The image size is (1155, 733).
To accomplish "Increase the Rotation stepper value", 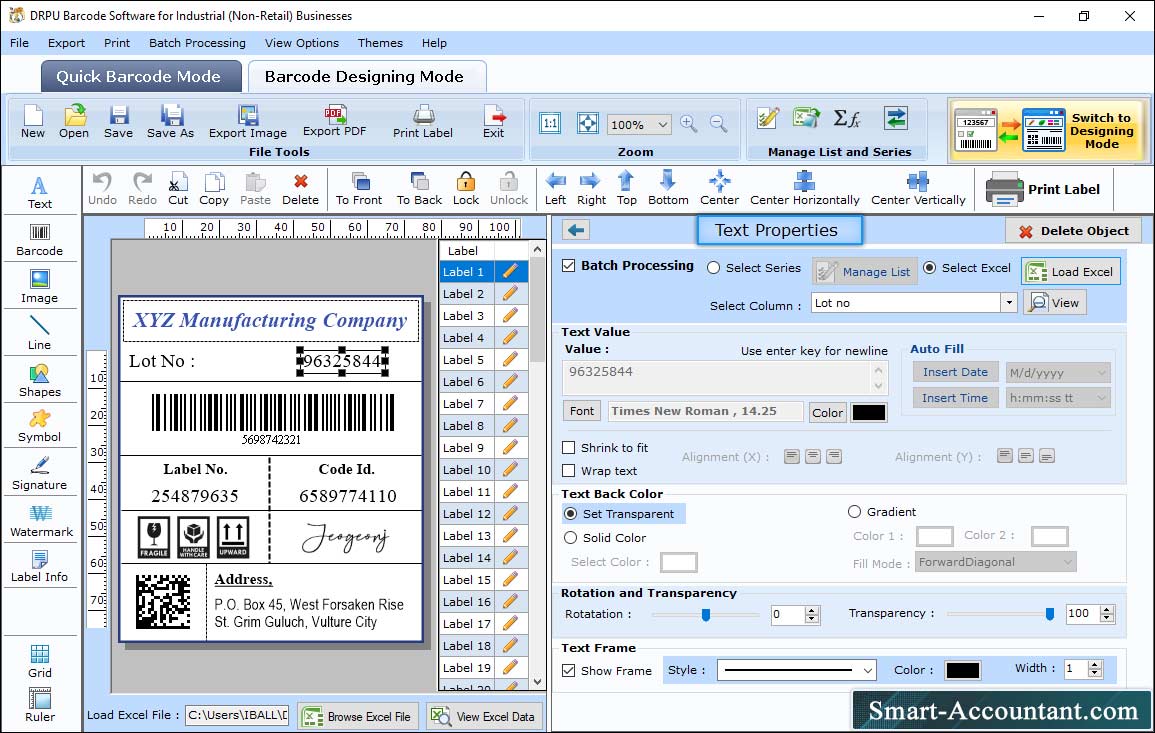I will [812, 610].
